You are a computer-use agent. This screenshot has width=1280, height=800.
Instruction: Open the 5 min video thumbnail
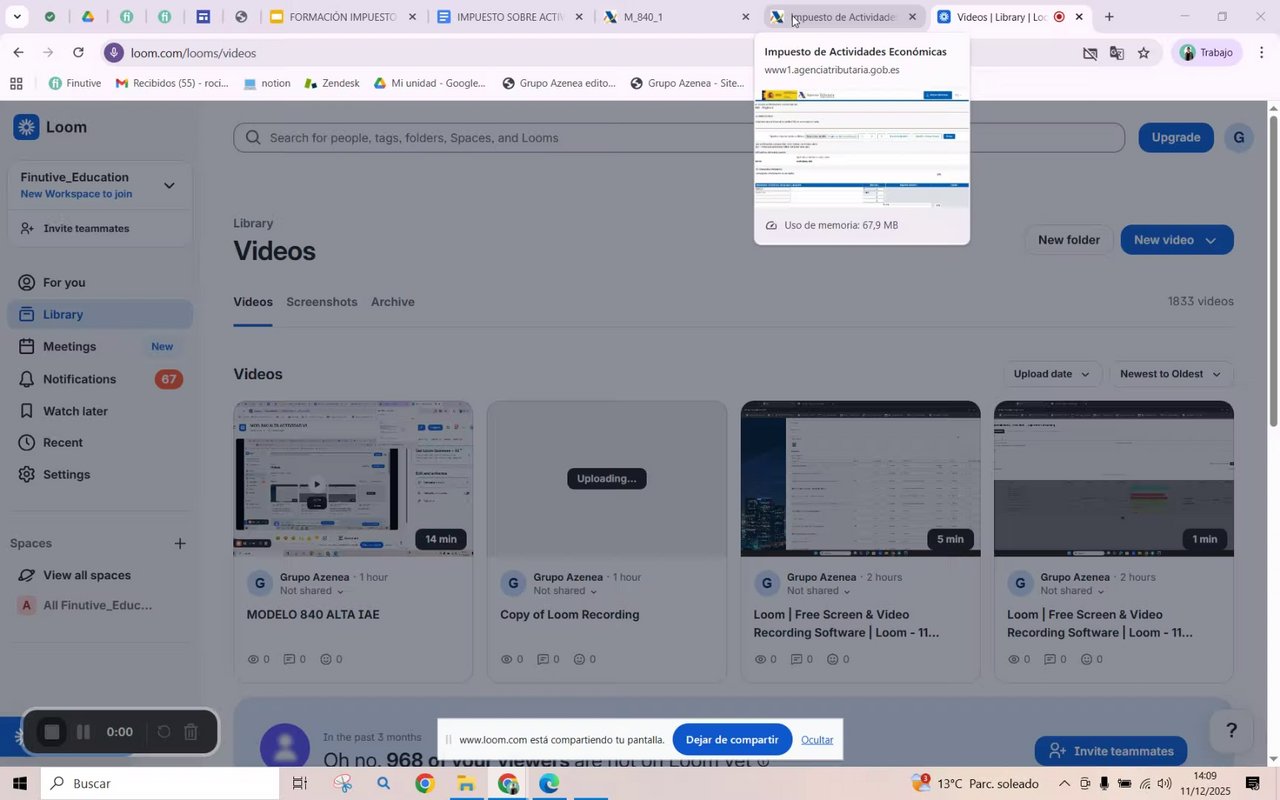coord(860,479)
